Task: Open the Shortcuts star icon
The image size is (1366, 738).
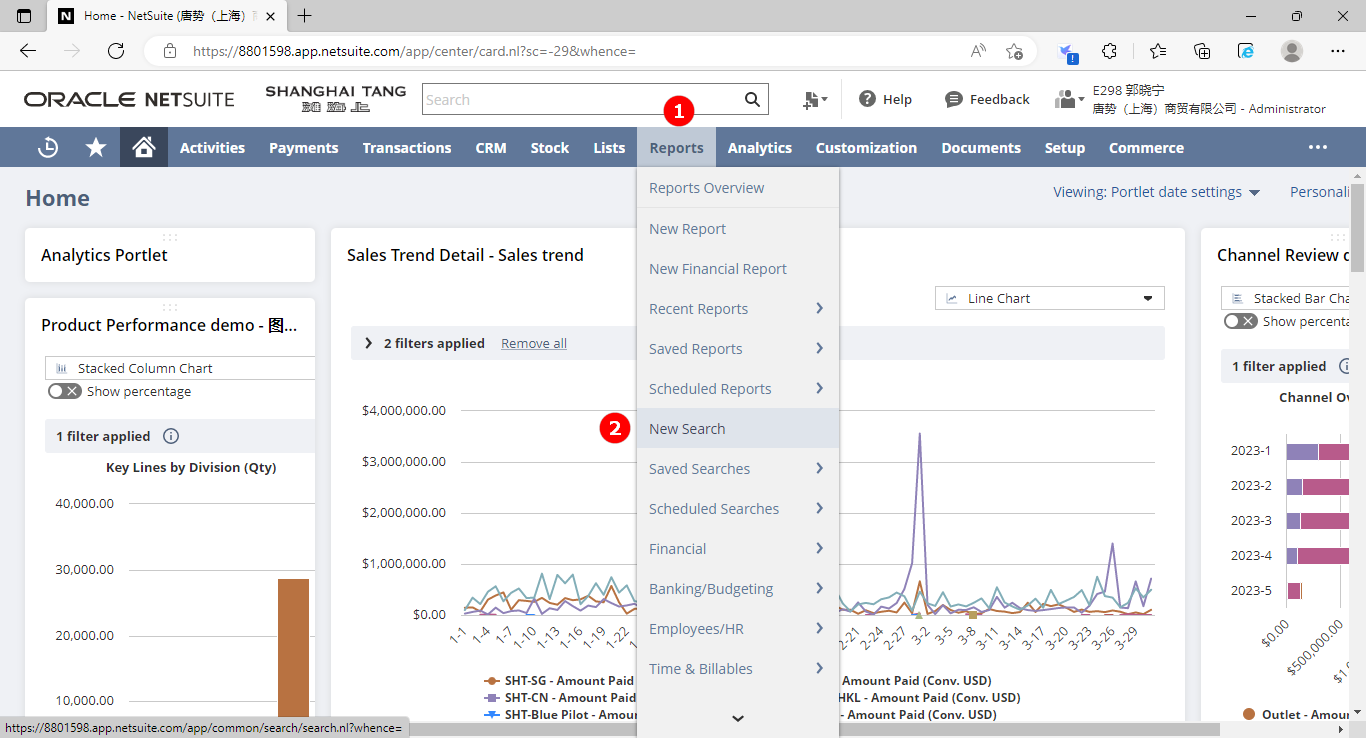Action: (x=96, y=148)
